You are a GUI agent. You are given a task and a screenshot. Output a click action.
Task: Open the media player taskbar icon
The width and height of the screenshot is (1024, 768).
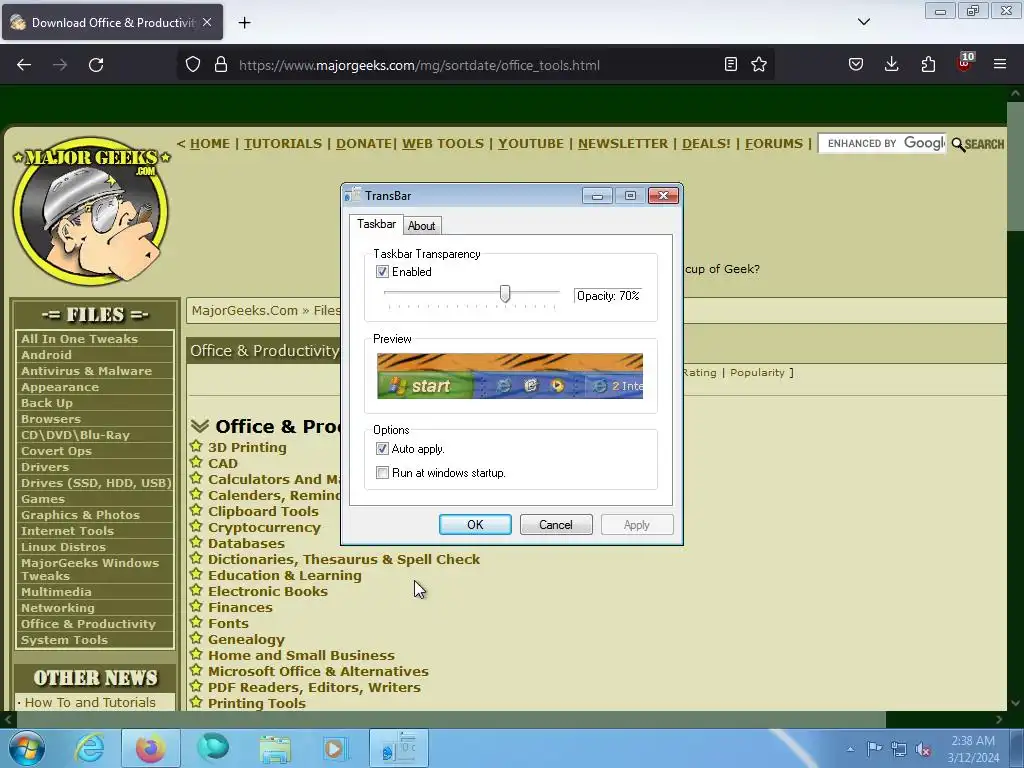[x=336, y=748]
